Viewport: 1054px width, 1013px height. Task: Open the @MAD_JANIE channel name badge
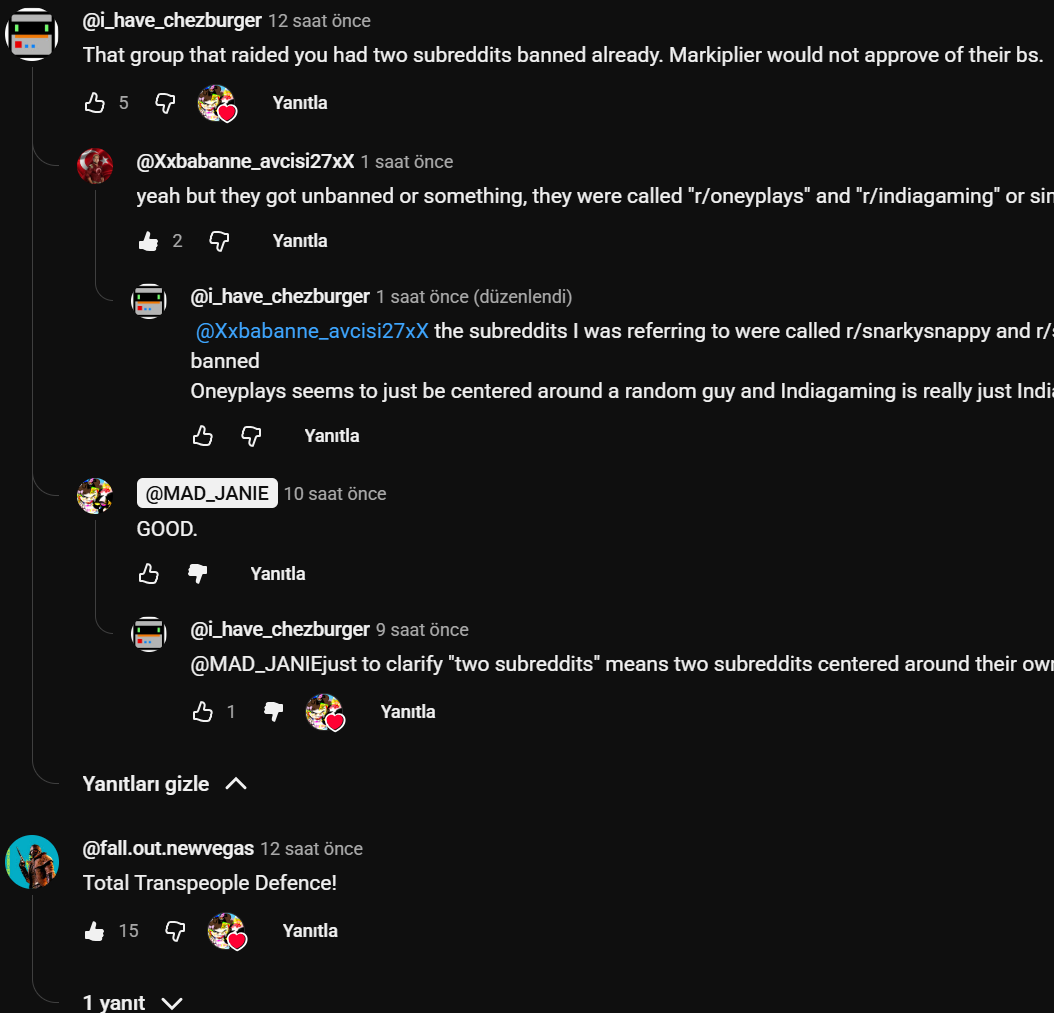(207, 493)
